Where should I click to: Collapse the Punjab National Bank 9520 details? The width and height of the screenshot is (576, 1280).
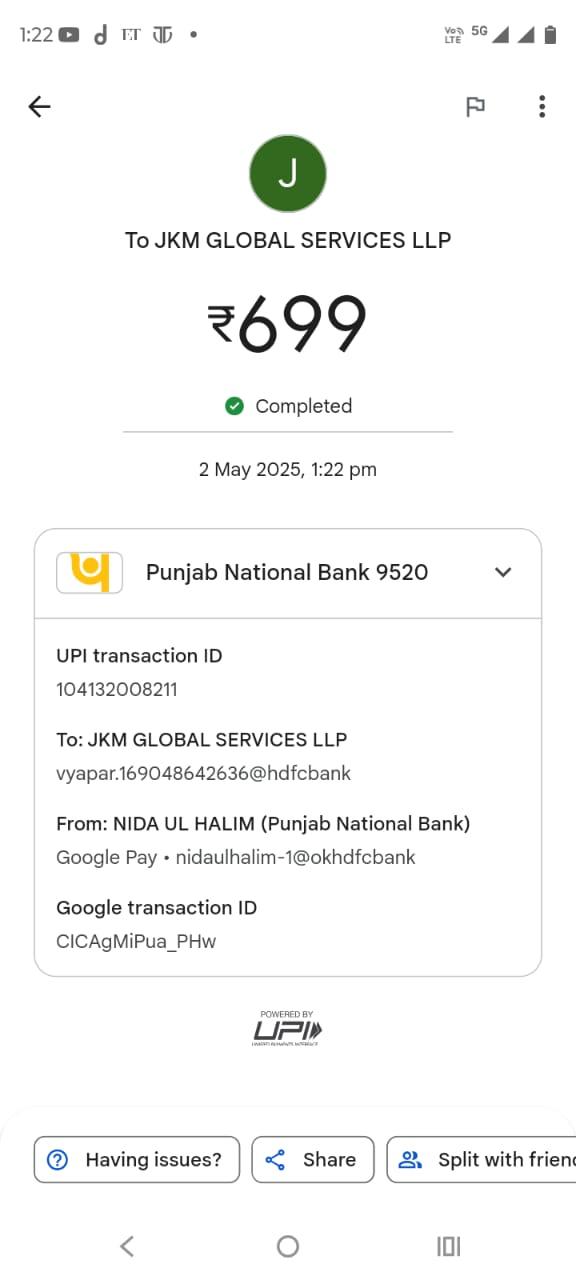(503, 572)
